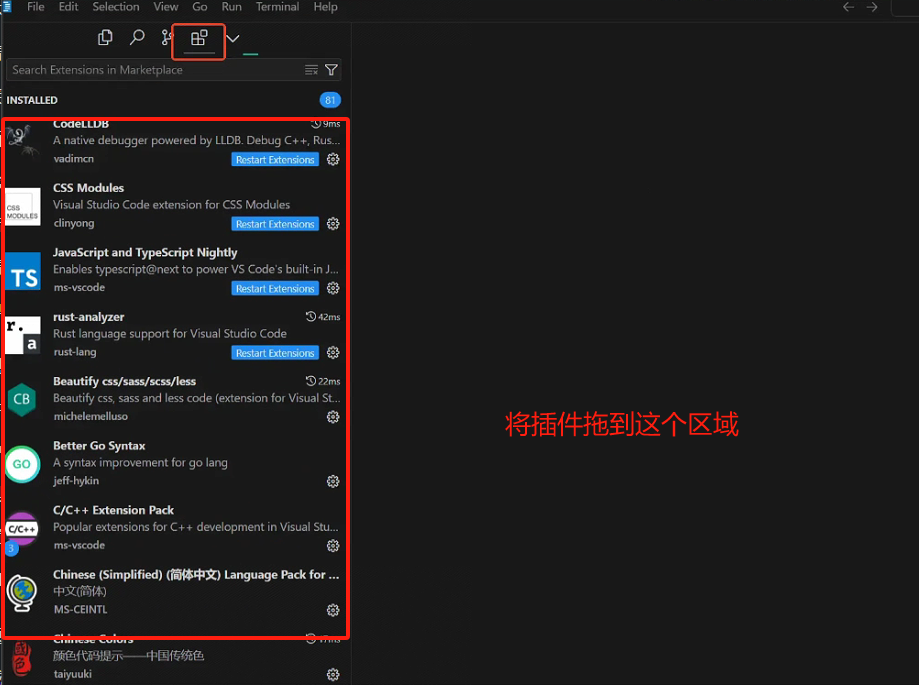Open manage gear for Beautify css/sass/scss/less

pyautogui.click(x=333, y=417)
